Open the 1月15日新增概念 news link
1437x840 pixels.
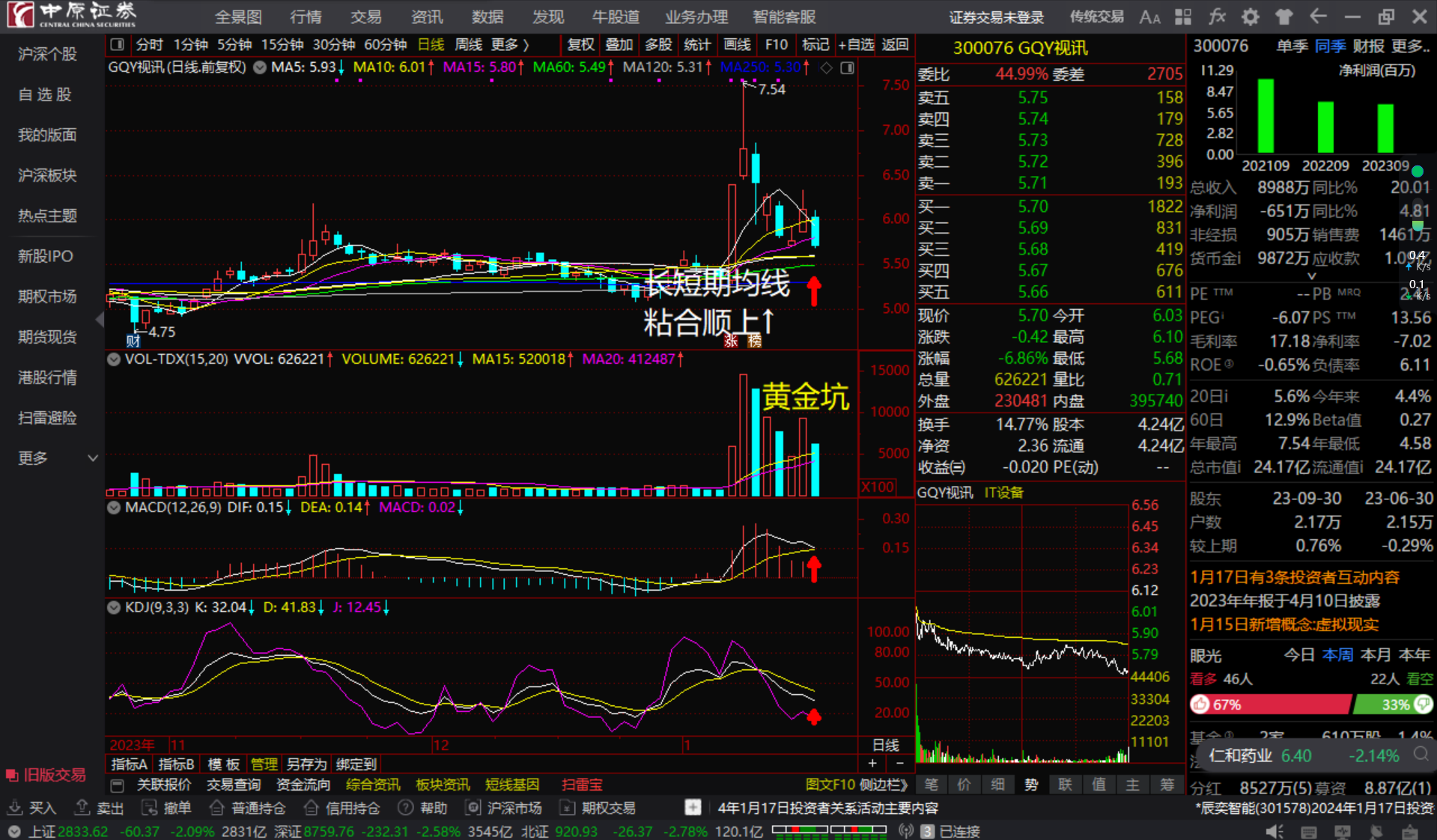coord(1283,624)
